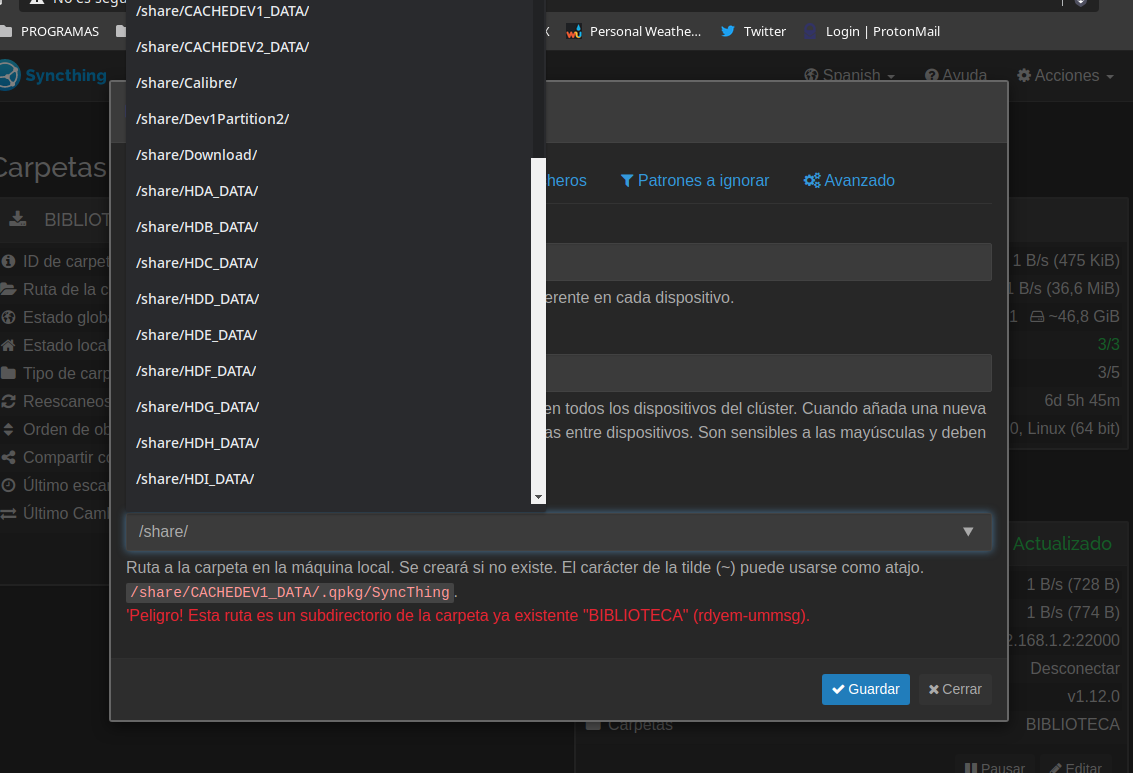Click the Syncthing logo icon
Screen dimensions: 1133x773
[x=8, y=76]
